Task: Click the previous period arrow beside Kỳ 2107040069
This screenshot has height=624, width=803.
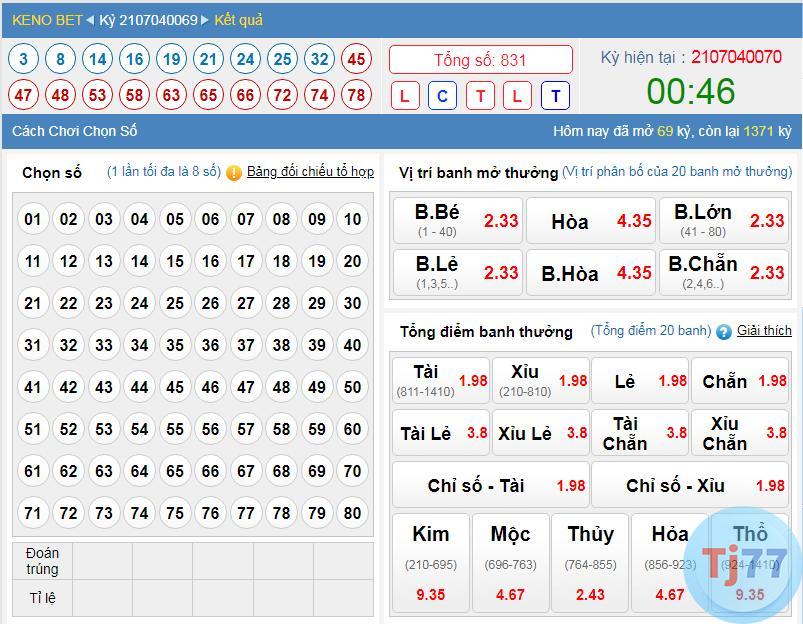Action: tap(90, 20)
